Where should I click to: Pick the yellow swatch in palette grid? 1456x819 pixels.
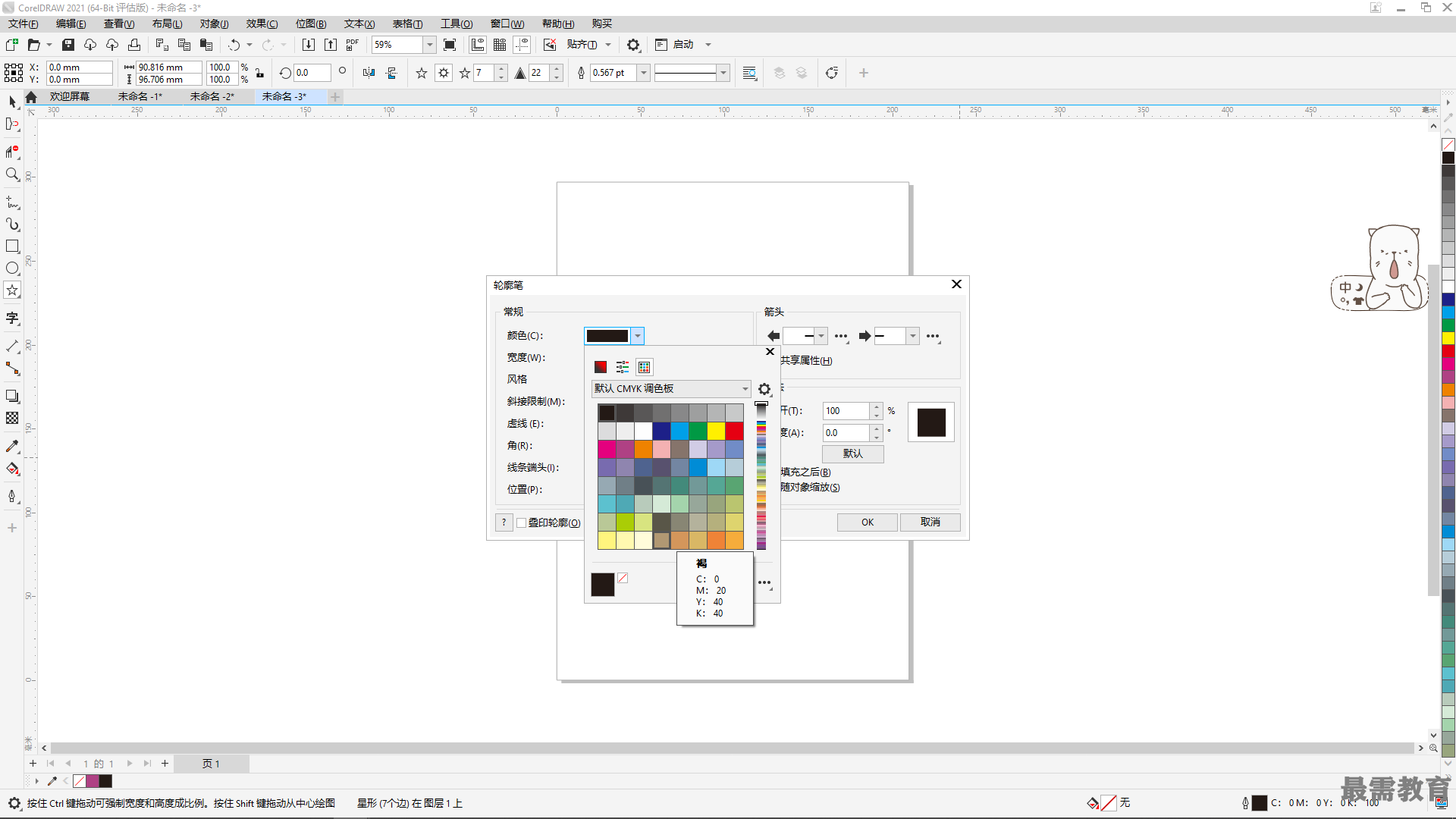tap(717, 431)
